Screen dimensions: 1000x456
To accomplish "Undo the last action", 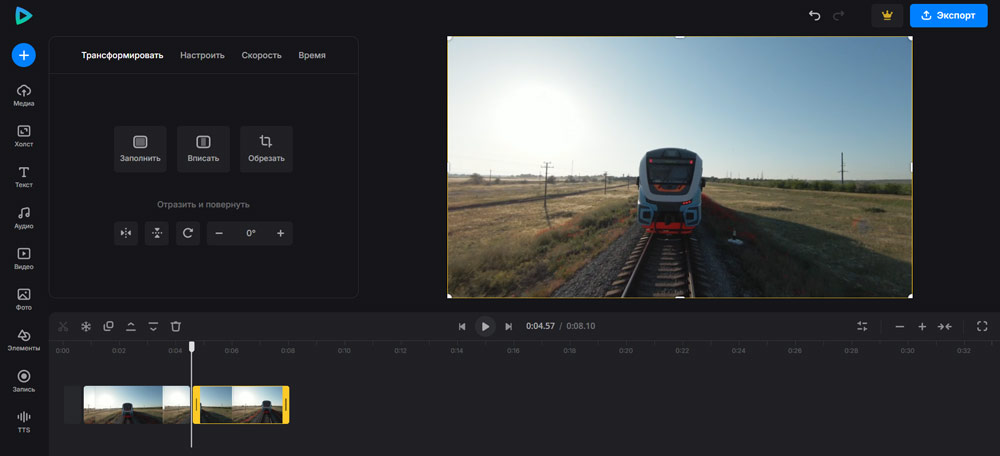I will coord(814,15).
